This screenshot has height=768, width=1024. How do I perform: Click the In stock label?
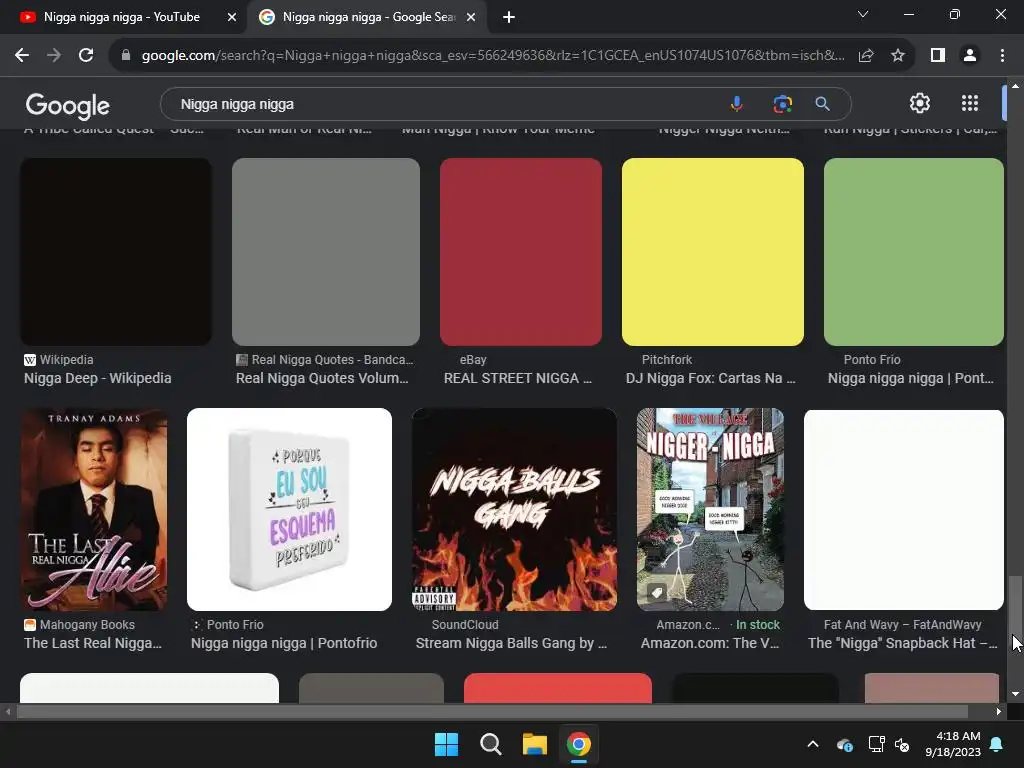pyautogui.click(x=758, y=625)
